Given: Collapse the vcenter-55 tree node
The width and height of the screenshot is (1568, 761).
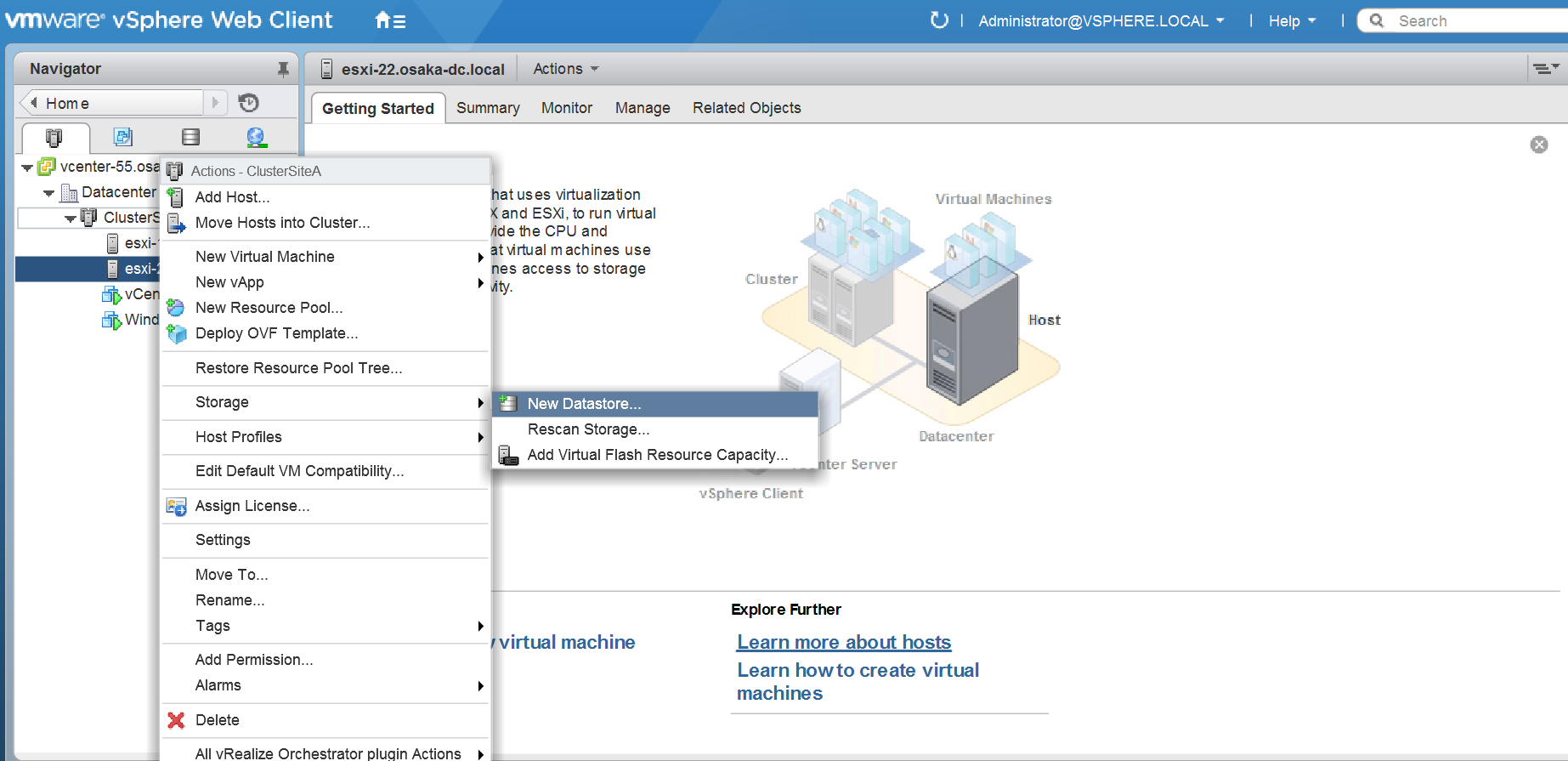Looking at the screenshot, I should (x=27, y=168).
